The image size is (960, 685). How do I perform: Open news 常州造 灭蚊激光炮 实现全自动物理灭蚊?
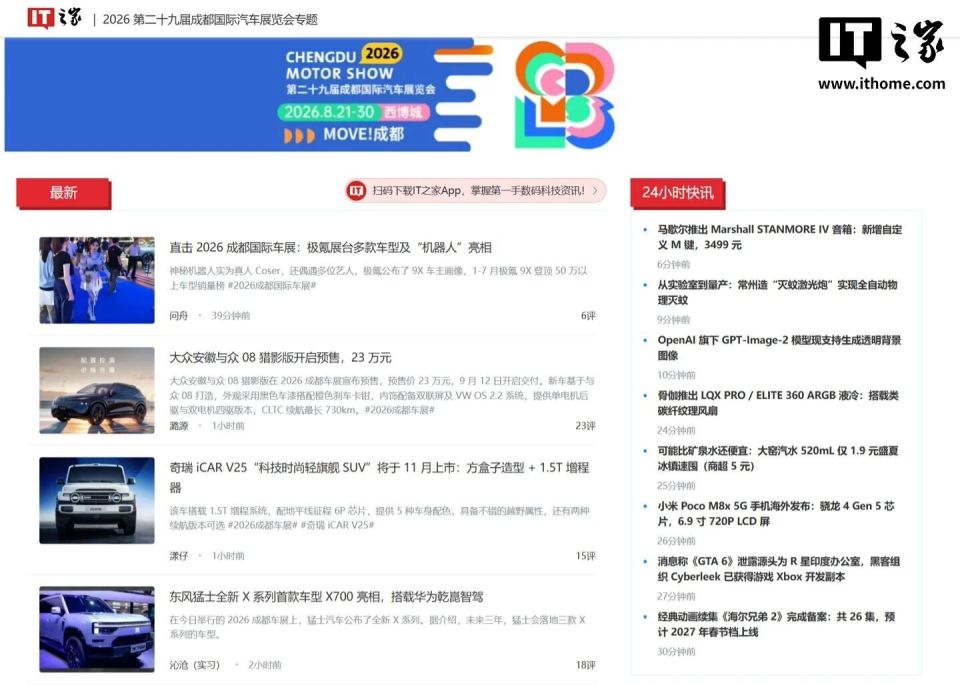778,293
